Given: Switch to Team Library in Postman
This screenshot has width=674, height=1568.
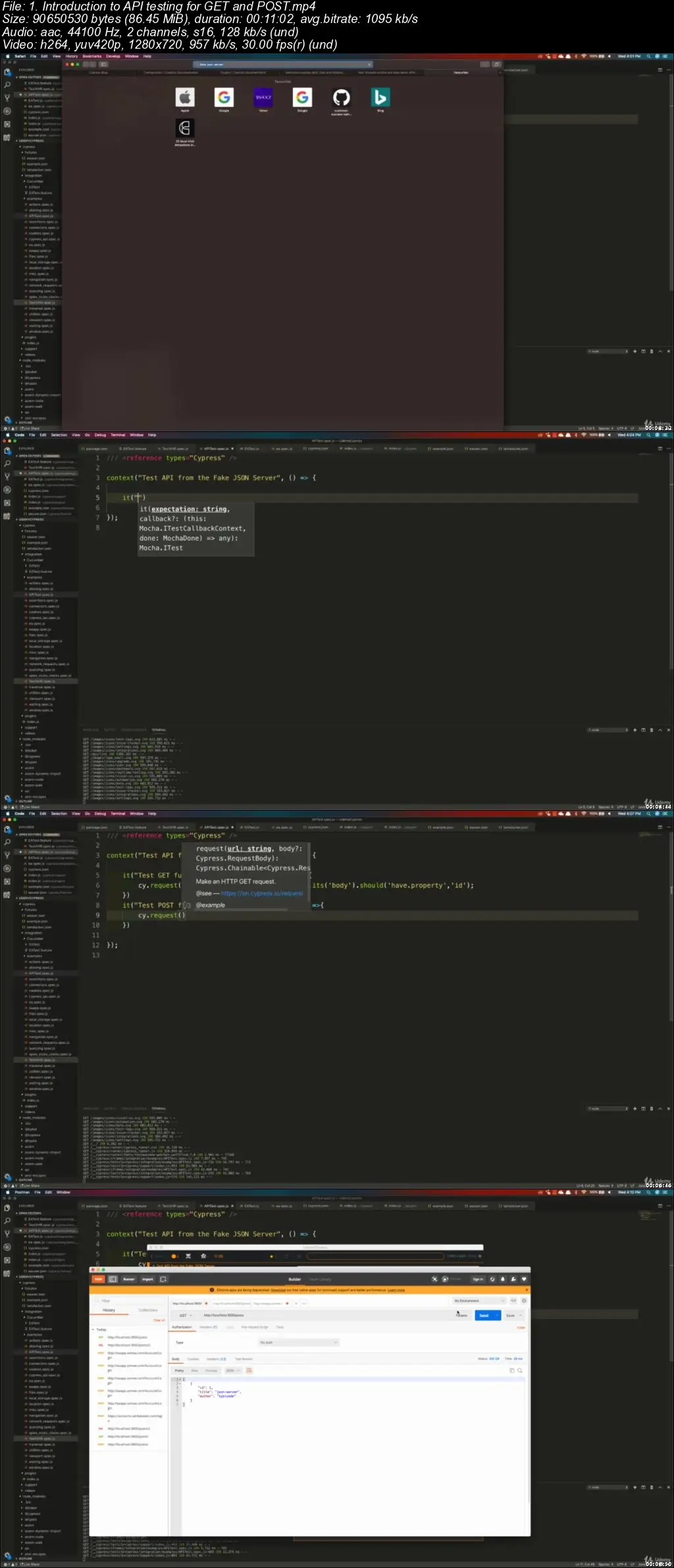Looking at the screenshot, I should [x=321, y=1279].
